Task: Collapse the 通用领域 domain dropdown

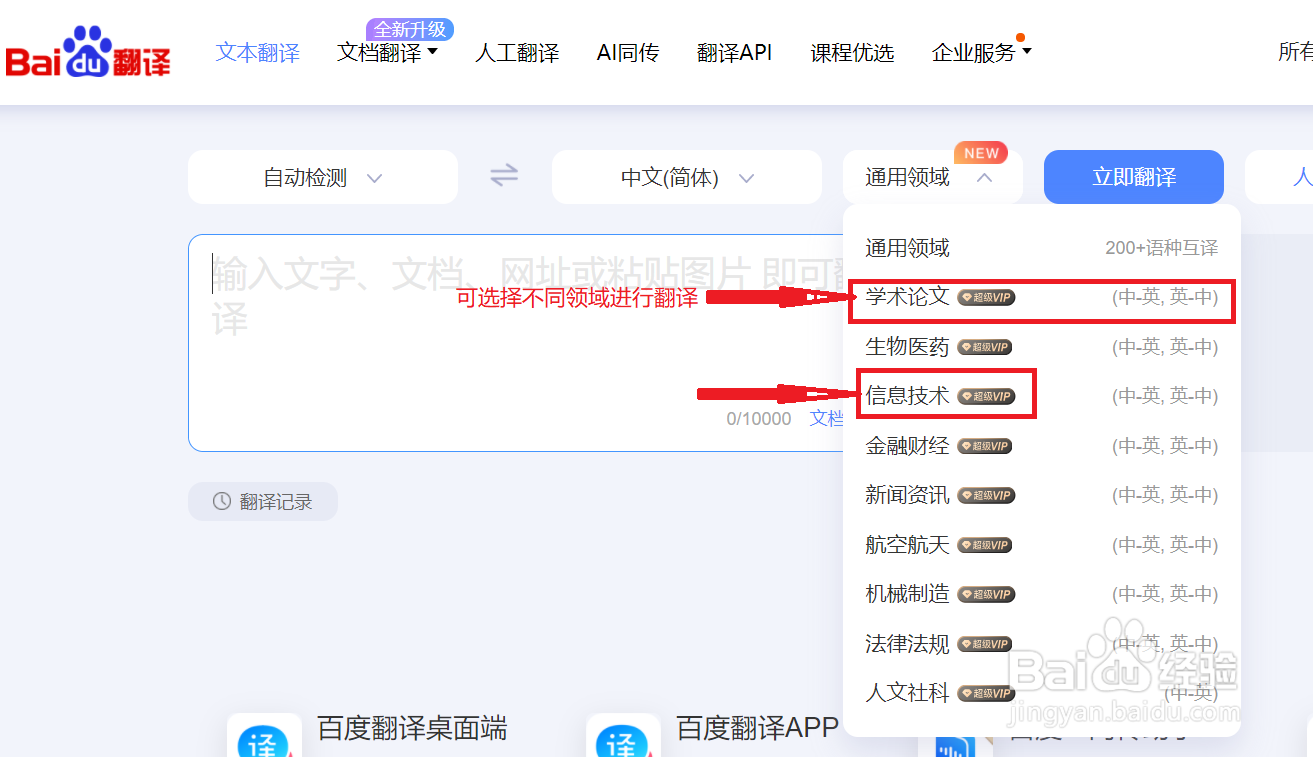Action: pos(932,177)
